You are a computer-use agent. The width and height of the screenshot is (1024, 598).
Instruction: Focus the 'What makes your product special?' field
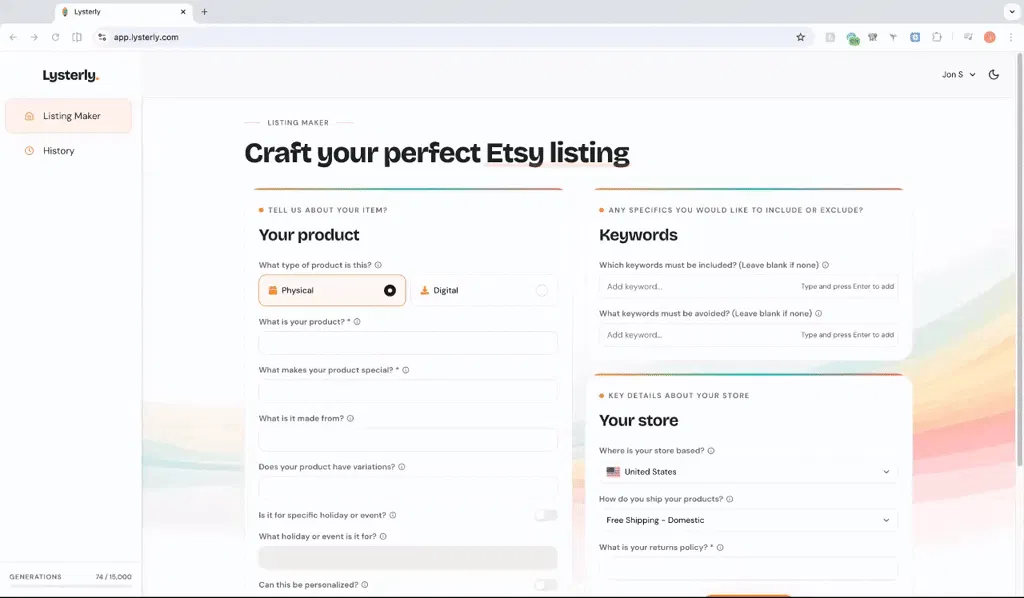[x=408, y=391]
